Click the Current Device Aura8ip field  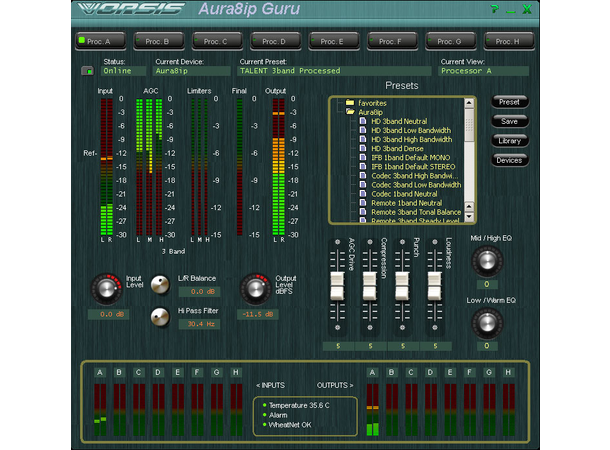[192, 71]
